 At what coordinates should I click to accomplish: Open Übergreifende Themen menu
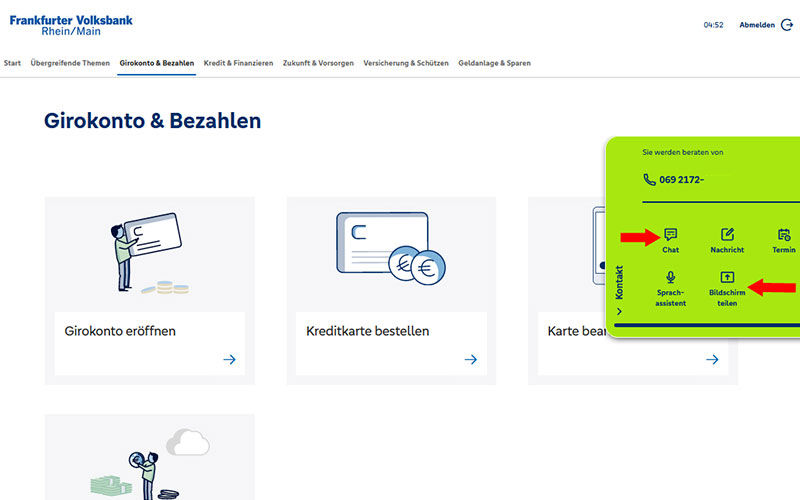70,63
